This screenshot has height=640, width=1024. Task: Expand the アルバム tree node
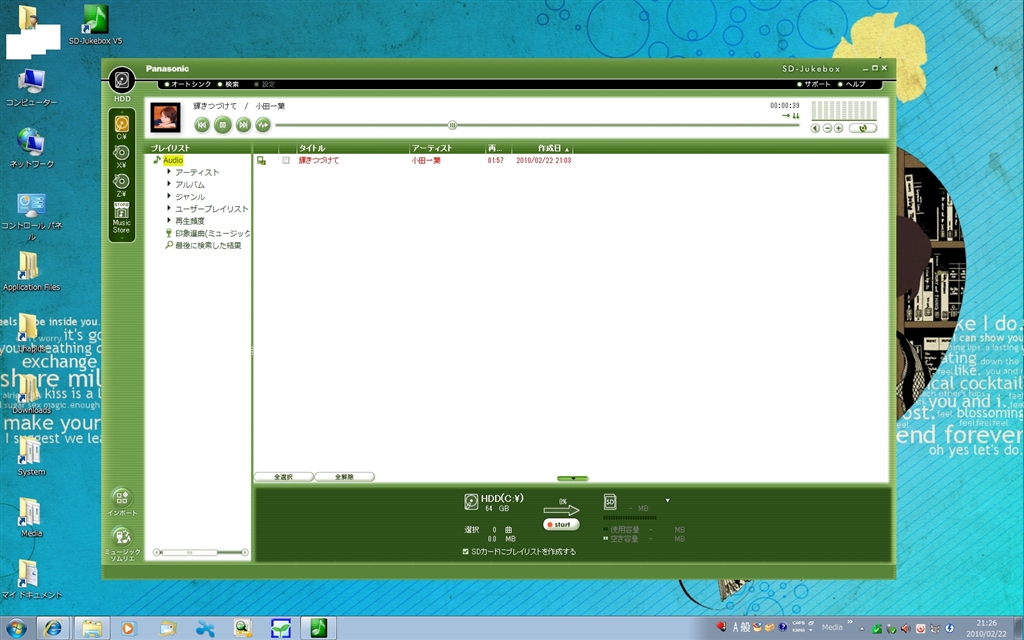[x=169, y=184]
